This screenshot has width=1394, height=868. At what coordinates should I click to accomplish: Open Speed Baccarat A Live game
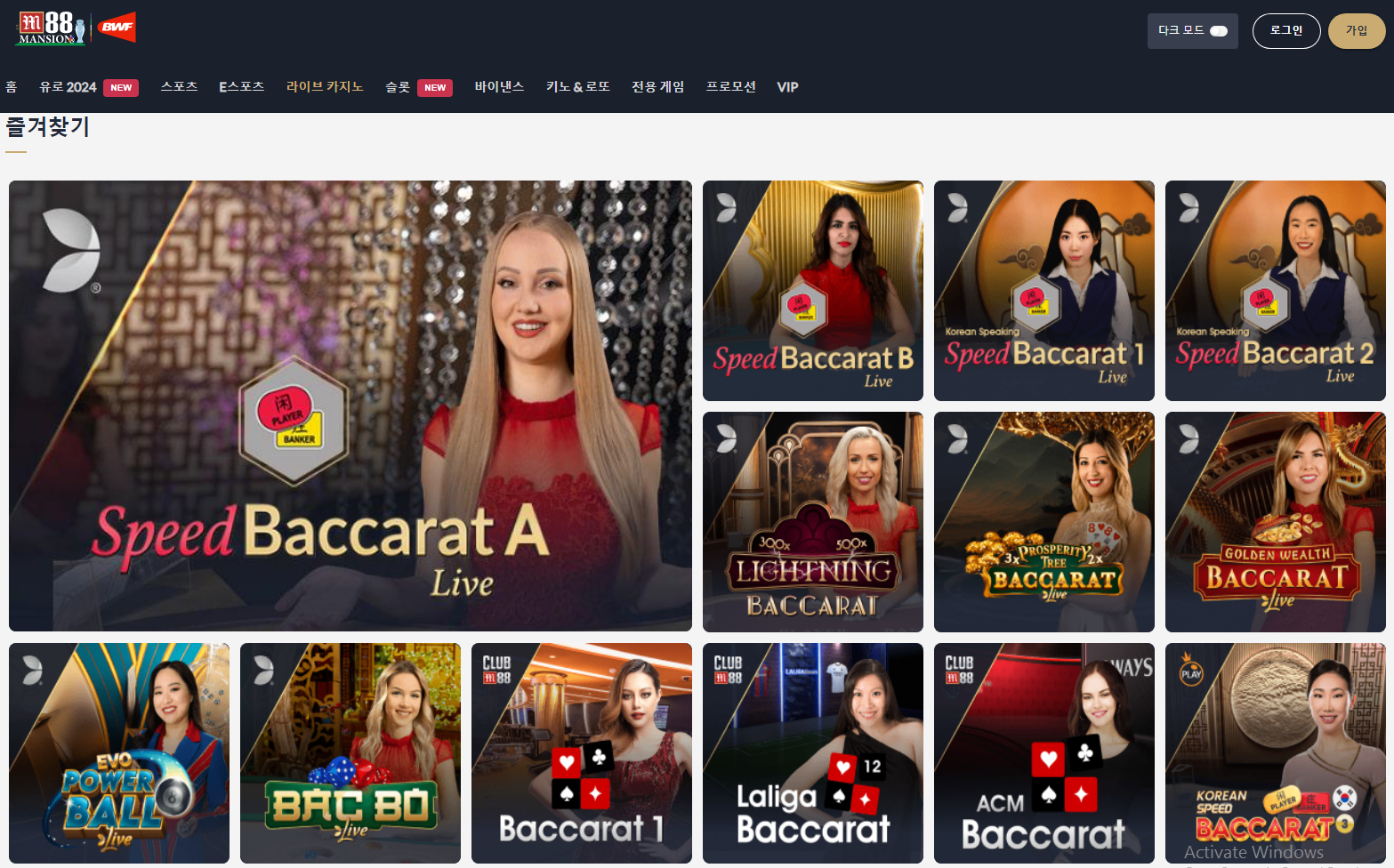tap(351, 406)
